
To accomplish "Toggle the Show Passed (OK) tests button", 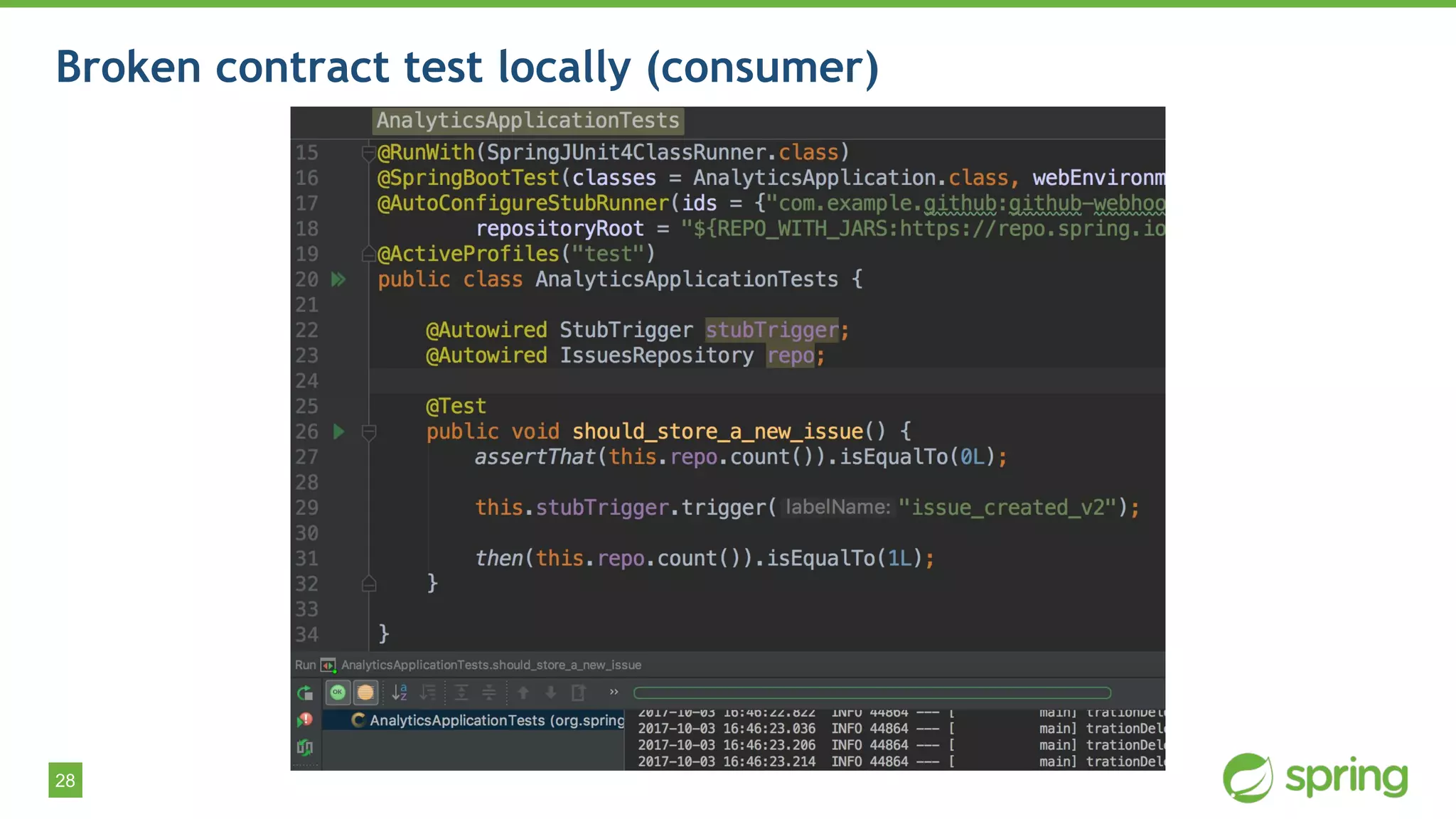I will coord(338,692).
